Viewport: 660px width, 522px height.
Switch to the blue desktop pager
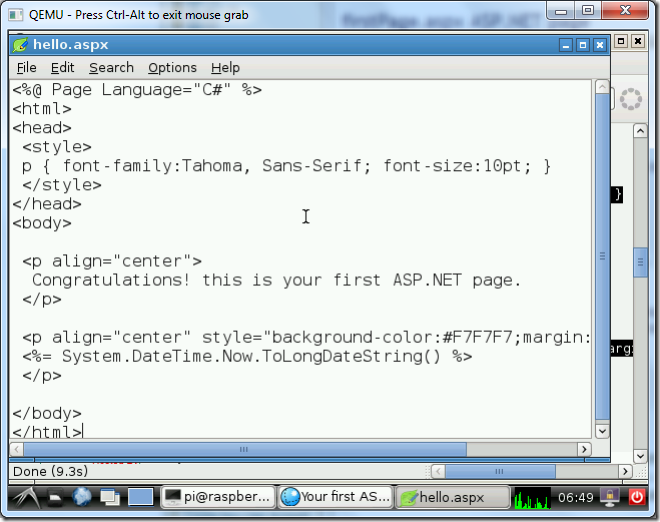tap(141, 497)
